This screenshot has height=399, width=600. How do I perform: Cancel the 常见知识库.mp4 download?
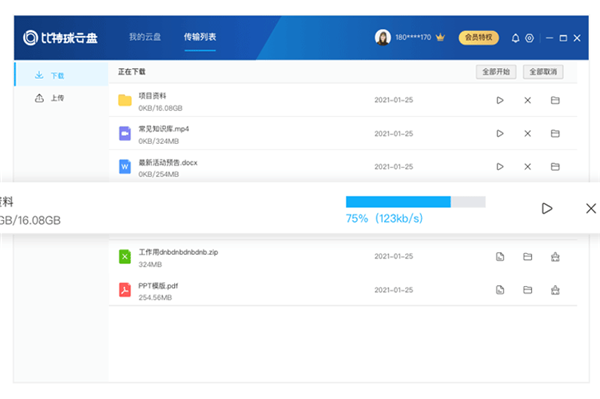[x=527, y=134]
